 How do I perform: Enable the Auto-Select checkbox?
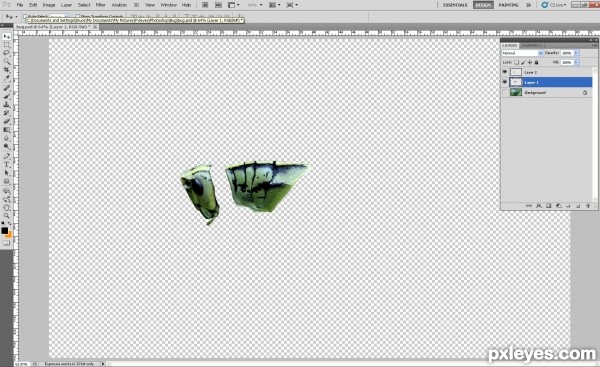tap(25, 17)
